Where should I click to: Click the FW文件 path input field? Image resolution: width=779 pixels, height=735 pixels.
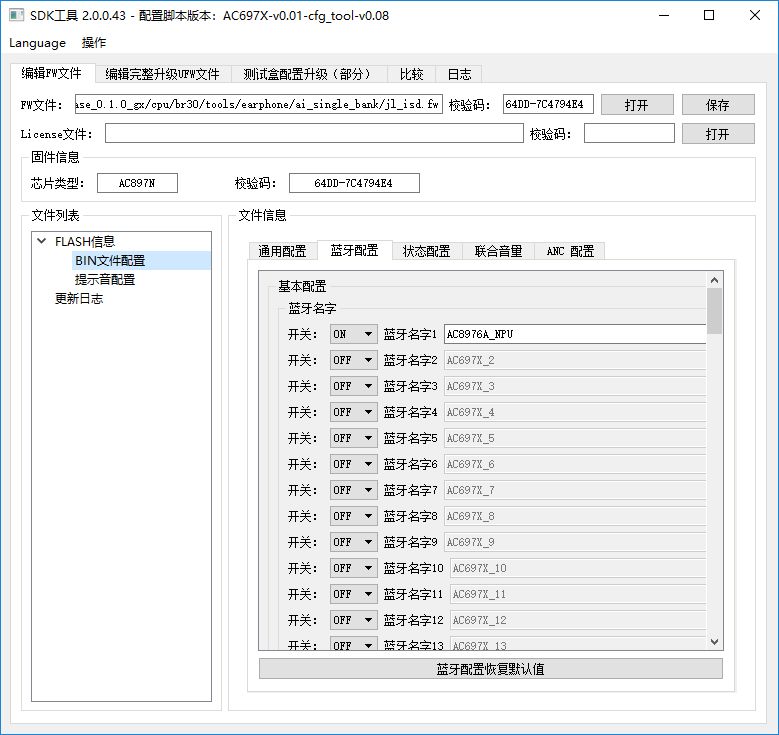click(258, 104)
